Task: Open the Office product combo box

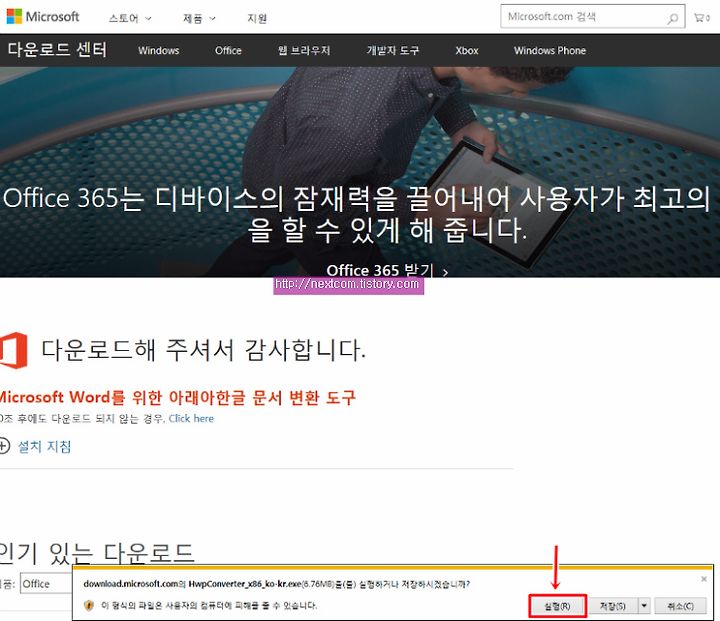Action: (46, 584)
